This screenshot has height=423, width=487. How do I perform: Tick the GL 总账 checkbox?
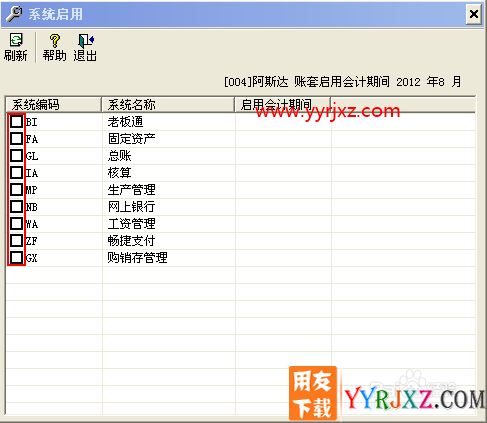click(16, 155)
